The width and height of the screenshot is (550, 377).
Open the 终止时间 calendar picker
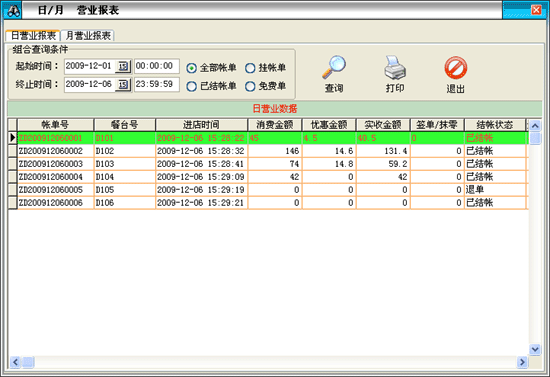(x=123, y=85)
